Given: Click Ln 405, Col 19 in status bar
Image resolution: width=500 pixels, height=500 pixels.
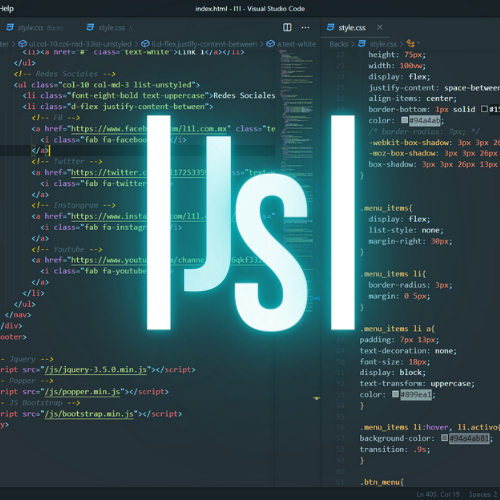Looking at the screenshot, I should click(438, 494).
